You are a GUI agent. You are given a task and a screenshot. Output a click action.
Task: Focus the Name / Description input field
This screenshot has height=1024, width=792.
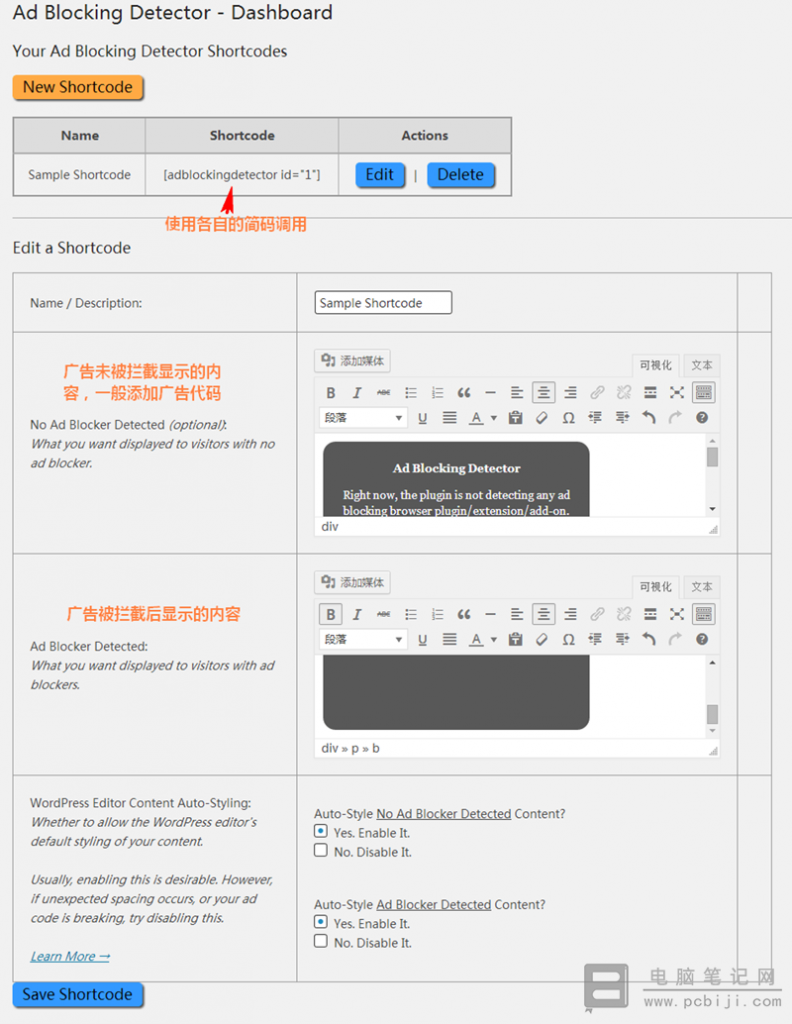point(383,302)
